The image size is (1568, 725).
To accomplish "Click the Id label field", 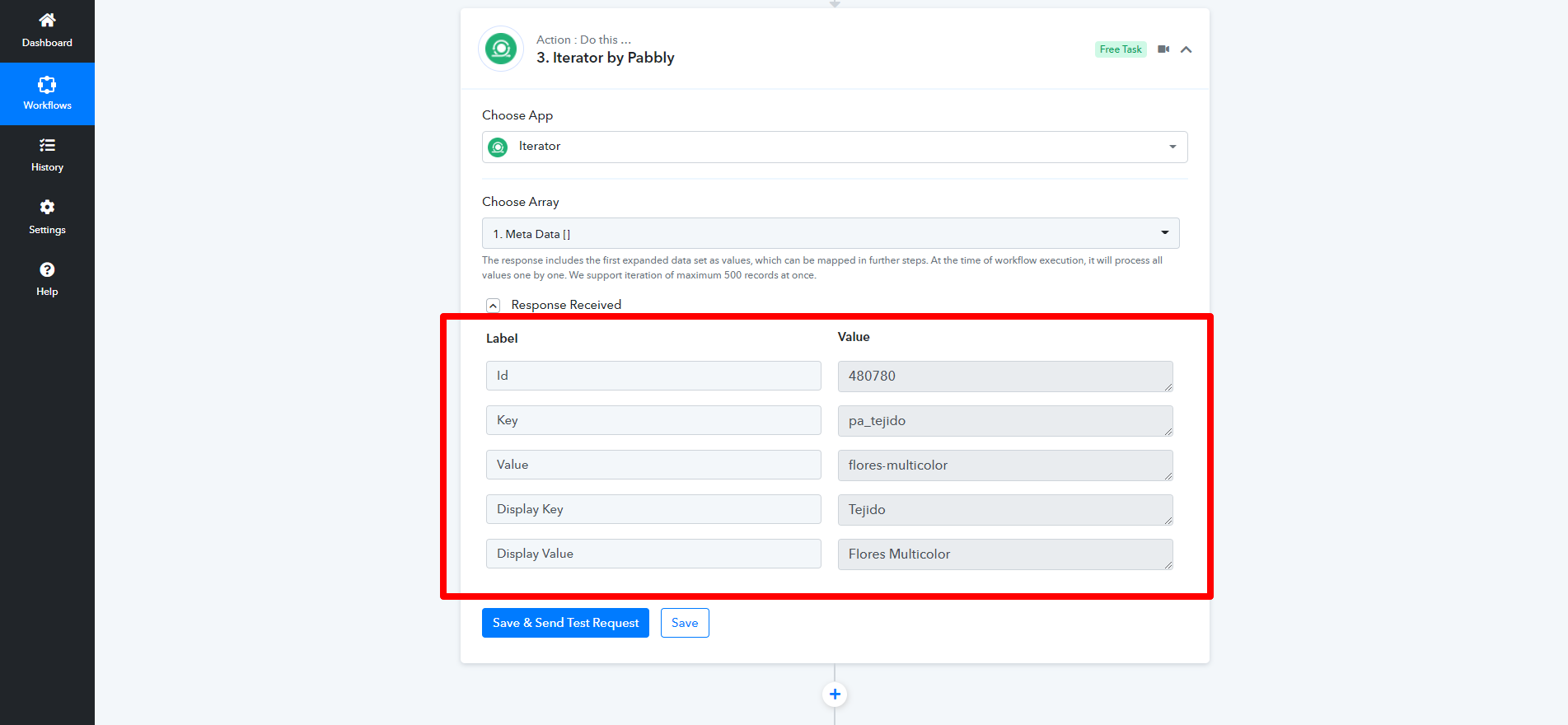I will pyautogui.click(x=653, y=376).
